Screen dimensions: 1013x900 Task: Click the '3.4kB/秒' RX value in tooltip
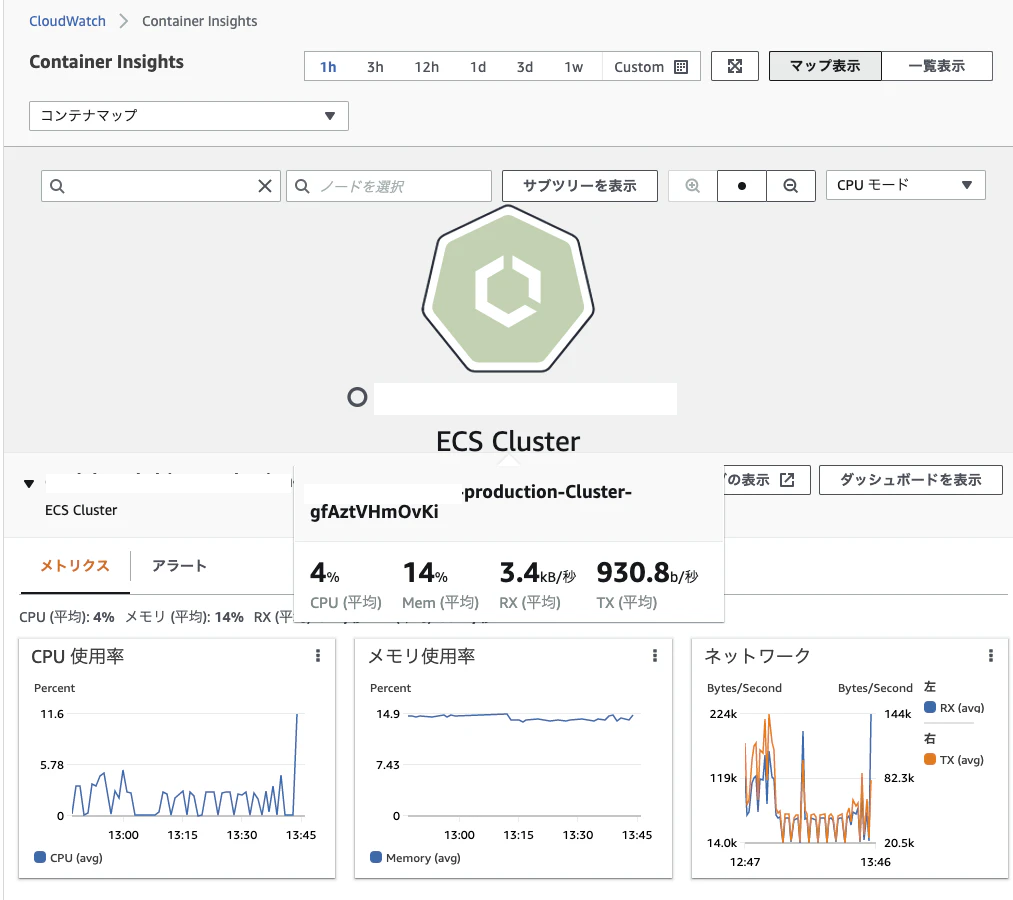click(x=538, y=573)
